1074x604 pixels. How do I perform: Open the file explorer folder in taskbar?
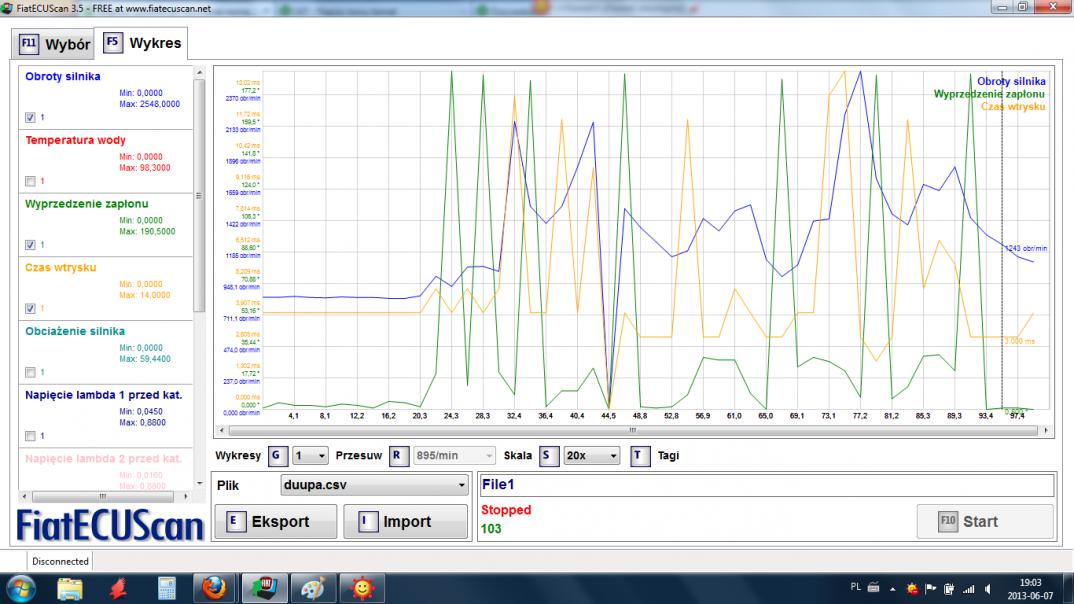[x=72, y=588]
